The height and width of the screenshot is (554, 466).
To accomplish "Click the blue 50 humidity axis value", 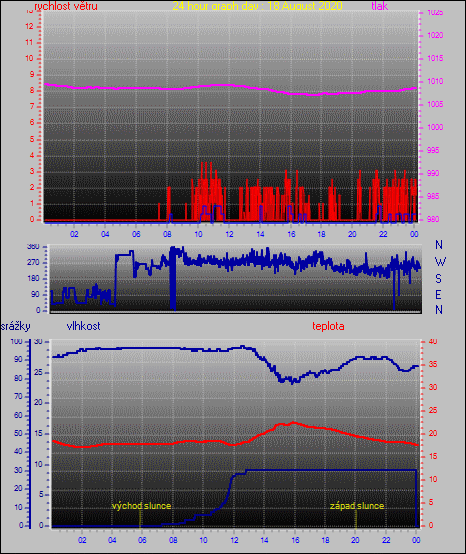I will click(18, 433).
